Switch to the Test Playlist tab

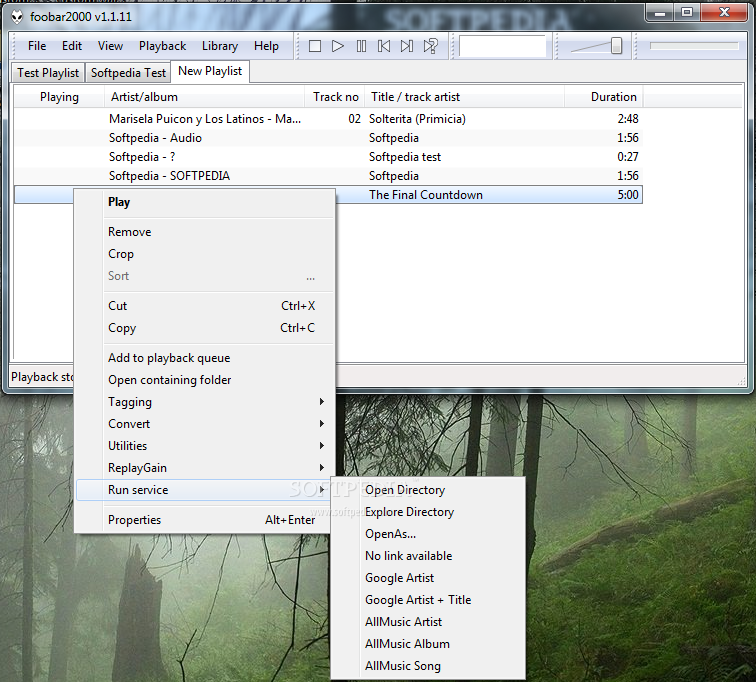tap(48, 73)
